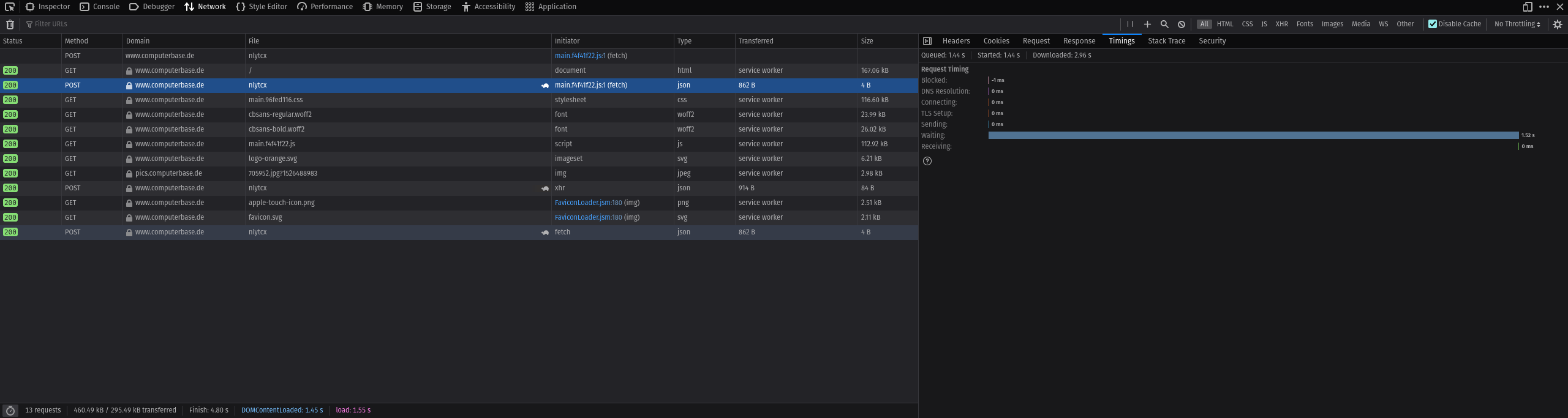Switch to the Memory panel
Viewport: 1568px width, 418px height.
(x=383, y=7)
